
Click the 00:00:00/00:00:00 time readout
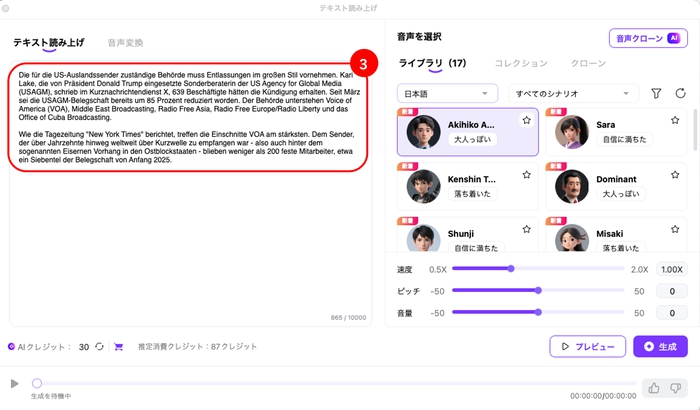[x=603, y=396]
